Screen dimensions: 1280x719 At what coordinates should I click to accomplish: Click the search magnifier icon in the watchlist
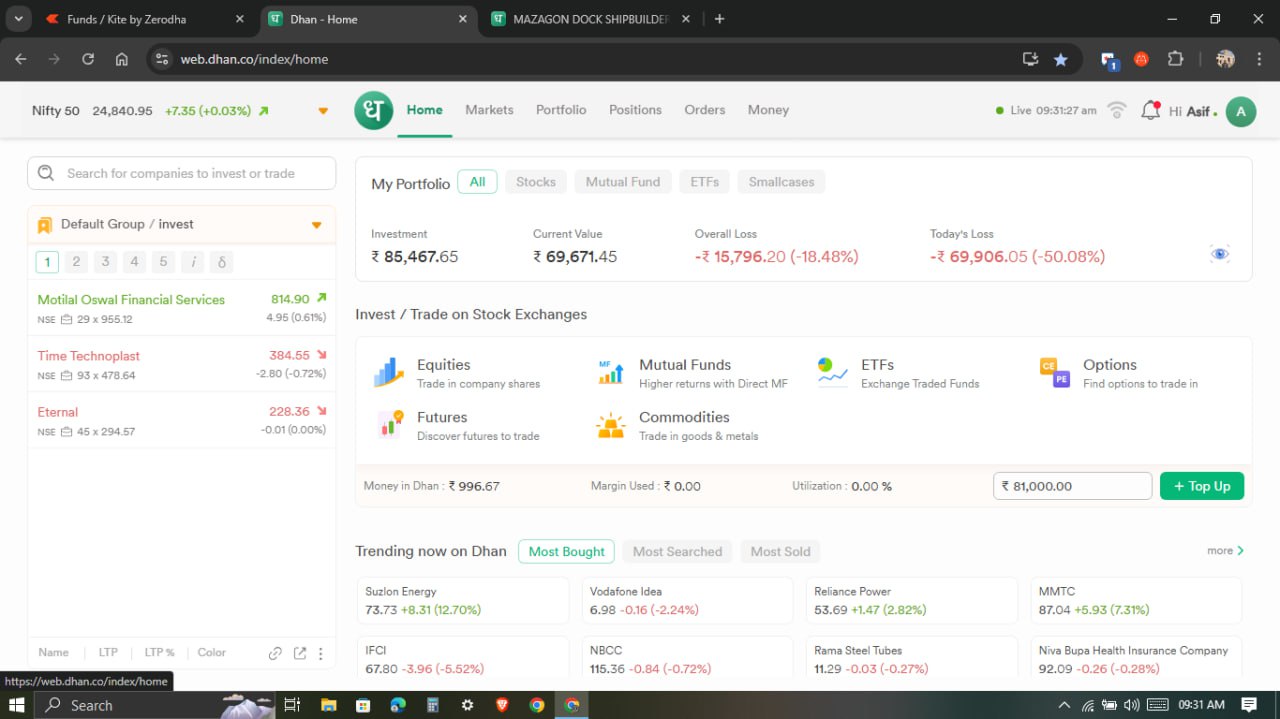[x=46, y=173]
